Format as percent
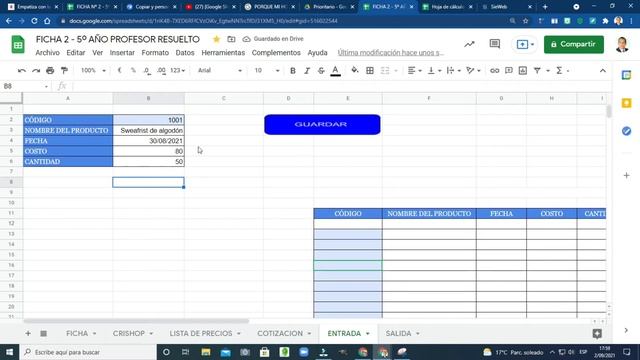 (x=133, y=71)
